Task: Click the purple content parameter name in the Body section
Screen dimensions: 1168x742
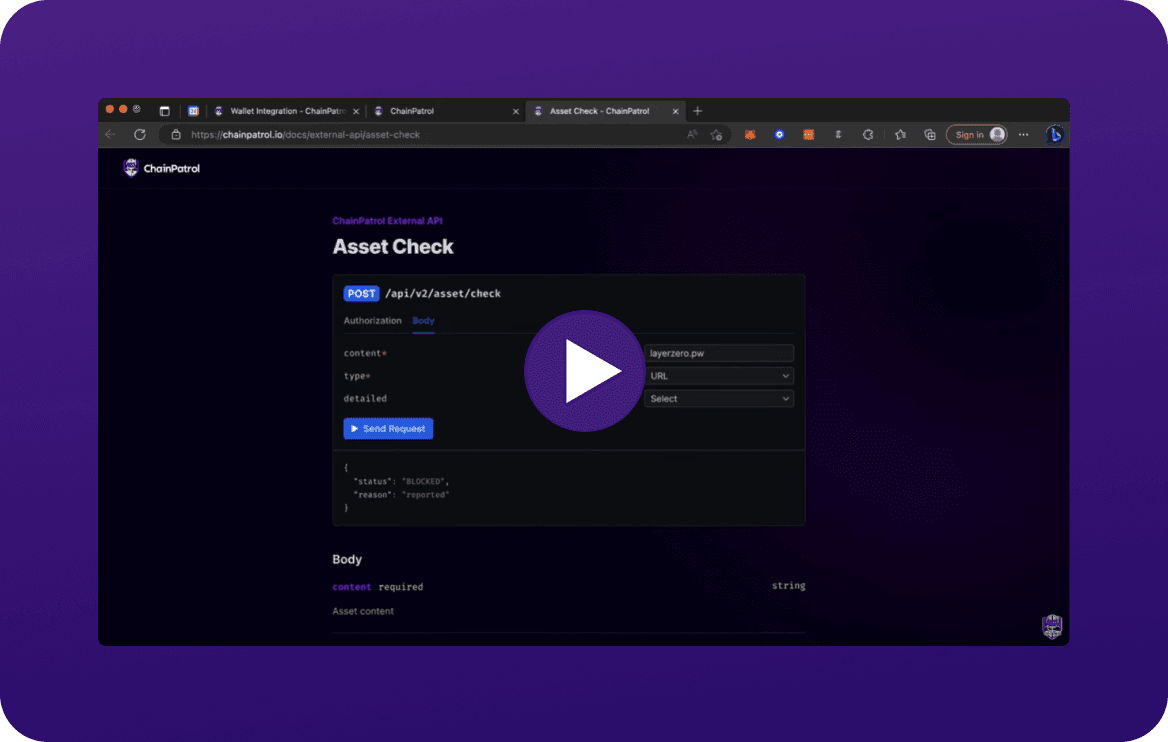Action: (x=352, y=587)
